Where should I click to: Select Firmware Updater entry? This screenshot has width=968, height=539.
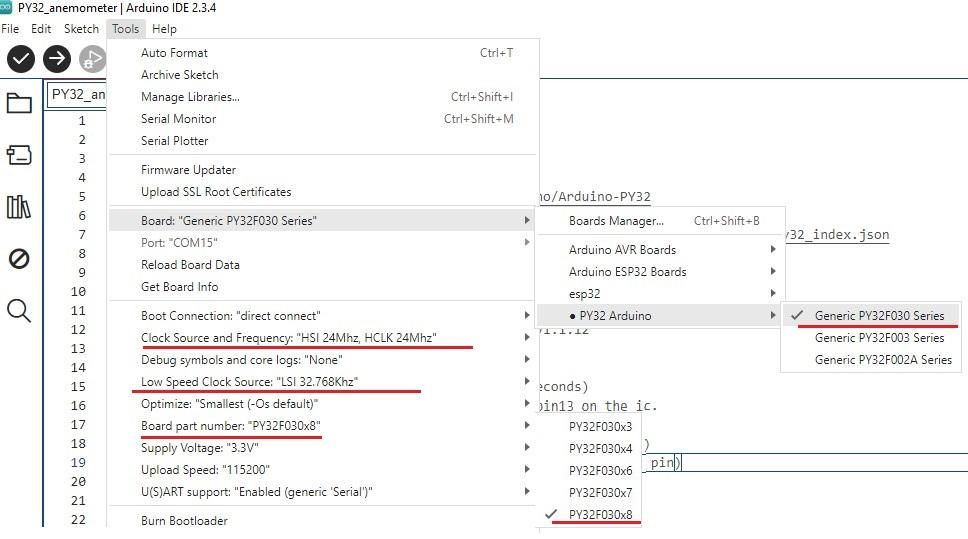[x=323, y=170]
